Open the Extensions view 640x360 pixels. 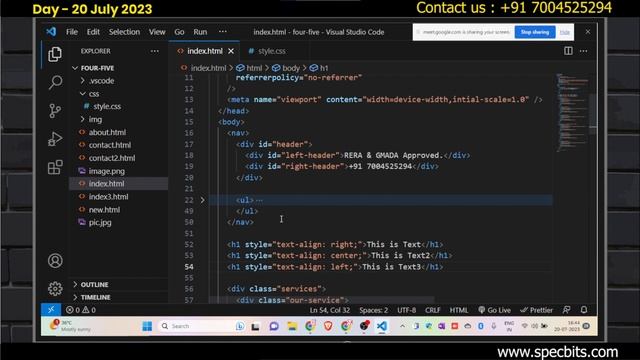click(x=55, y=167)
